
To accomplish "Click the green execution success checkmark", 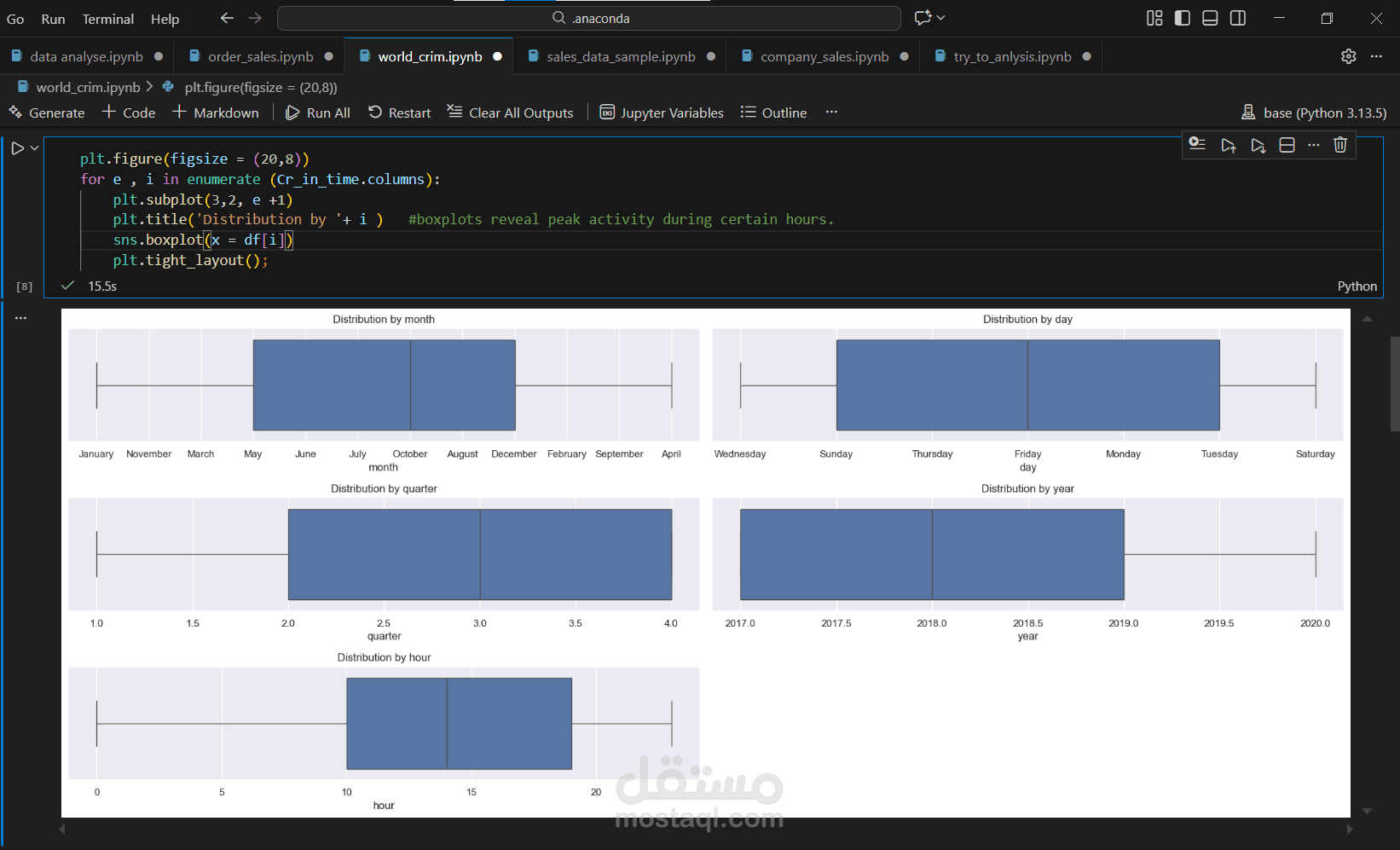I will pyautogui.click(x=68, y=286).
